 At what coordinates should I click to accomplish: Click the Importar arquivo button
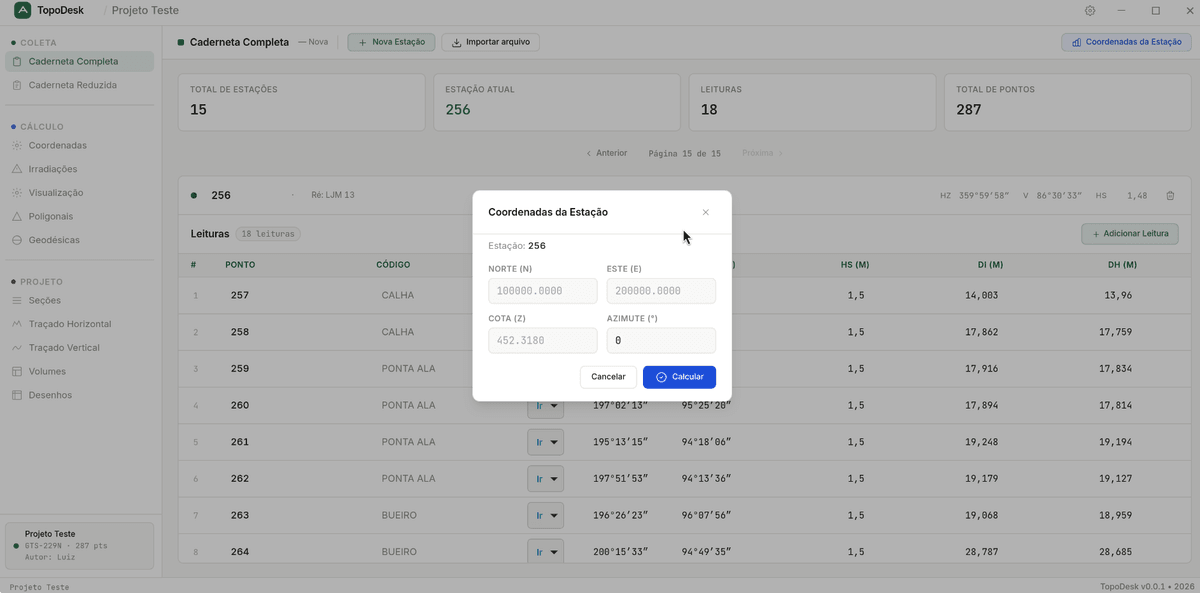[x=490, y=43]
